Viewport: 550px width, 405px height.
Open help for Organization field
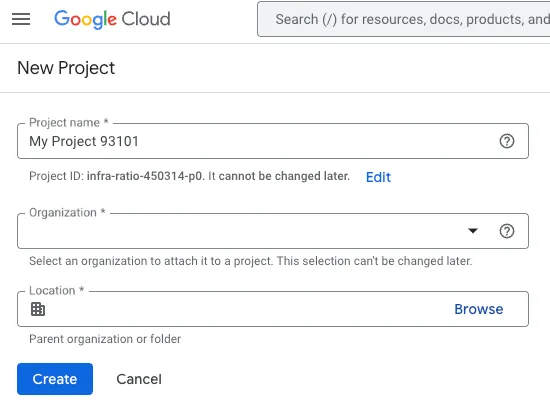[x=507, y=231]
